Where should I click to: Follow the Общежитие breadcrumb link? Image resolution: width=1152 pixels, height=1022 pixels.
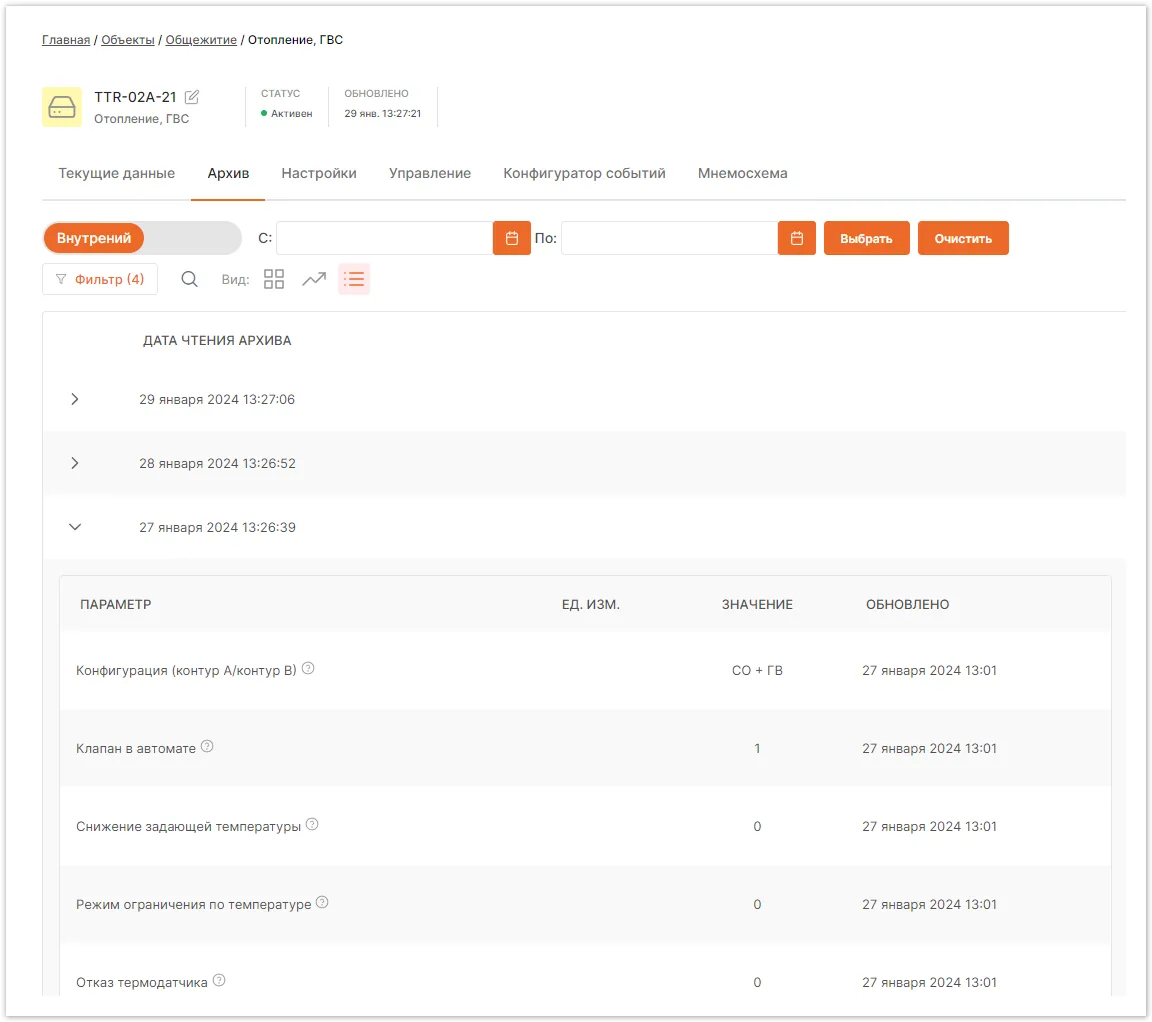pyautogui.click(x=201, y=40)
